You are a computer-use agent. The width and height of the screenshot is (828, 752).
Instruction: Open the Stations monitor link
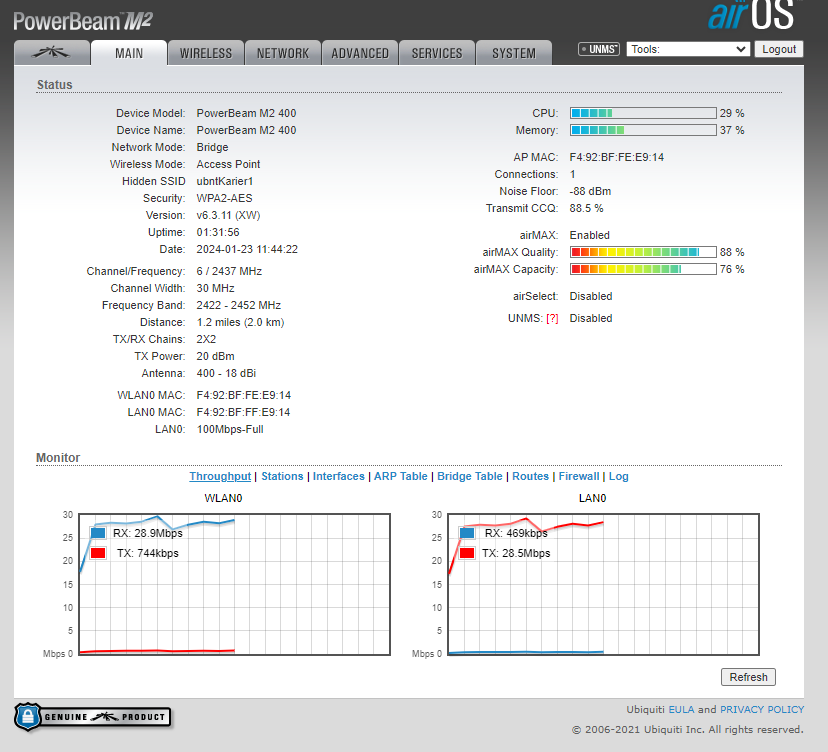click(283, 476)
